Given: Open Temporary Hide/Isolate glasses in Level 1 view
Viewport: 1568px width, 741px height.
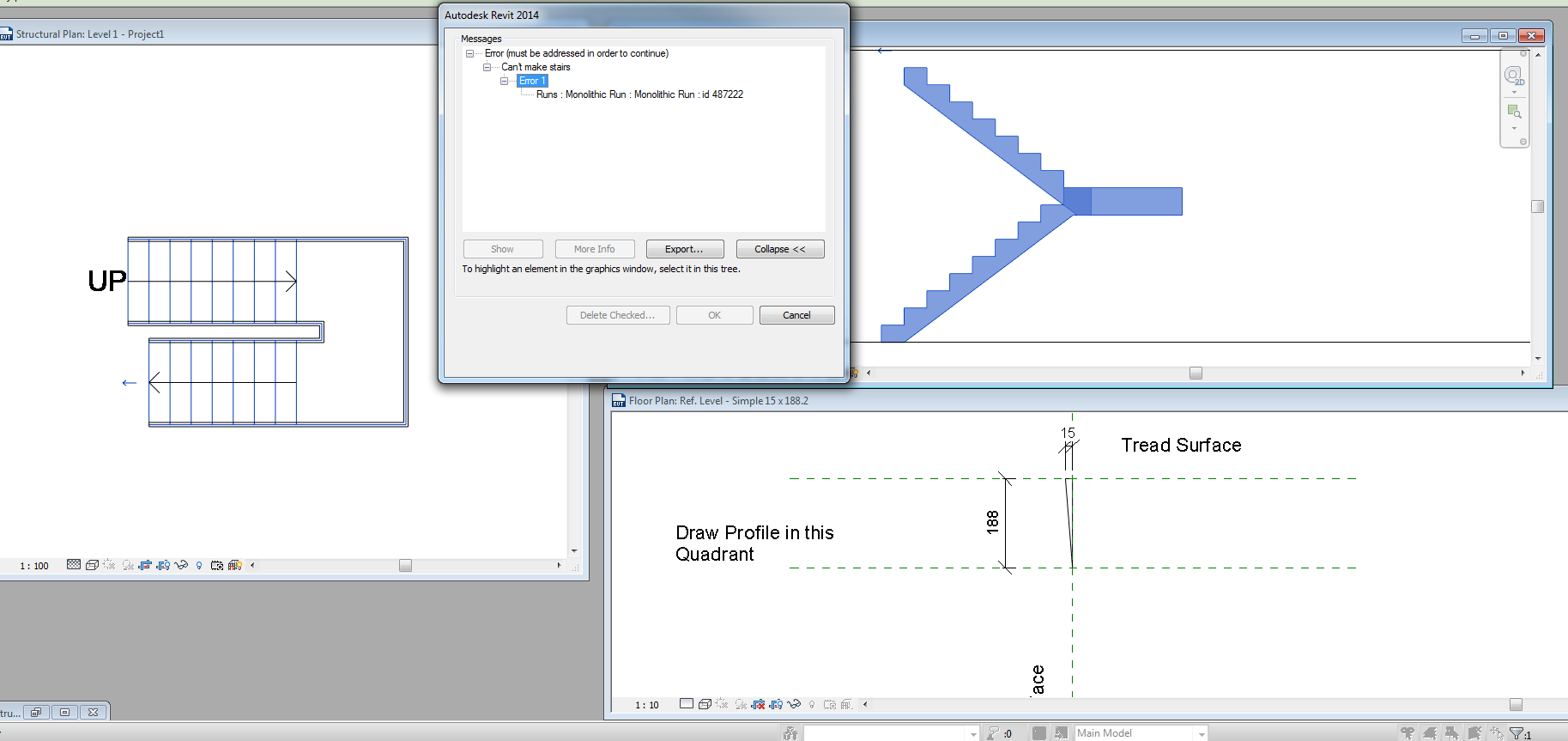Looking at the screenshot, I should pos(181,565).
